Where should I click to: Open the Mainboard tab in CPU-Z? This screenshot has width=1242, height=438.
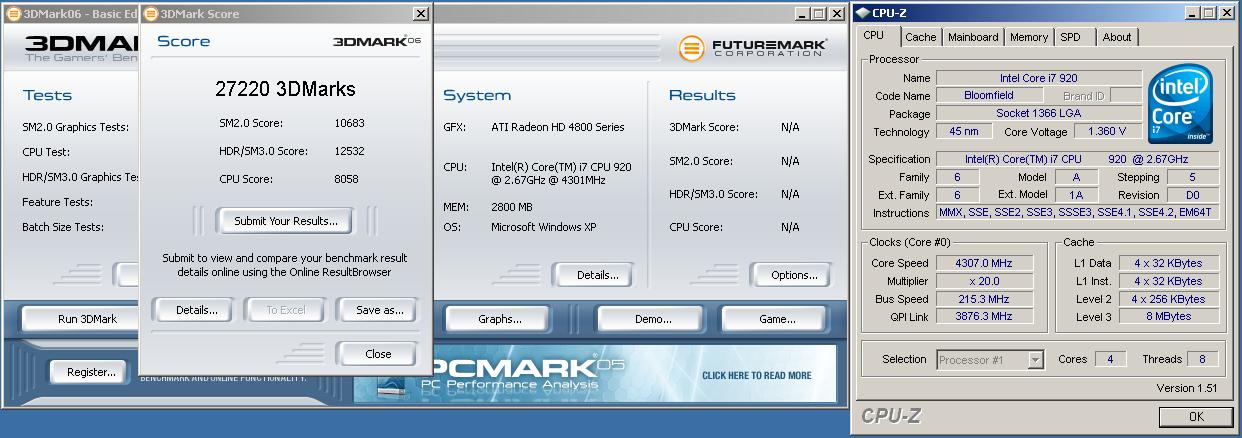[973, 37]
